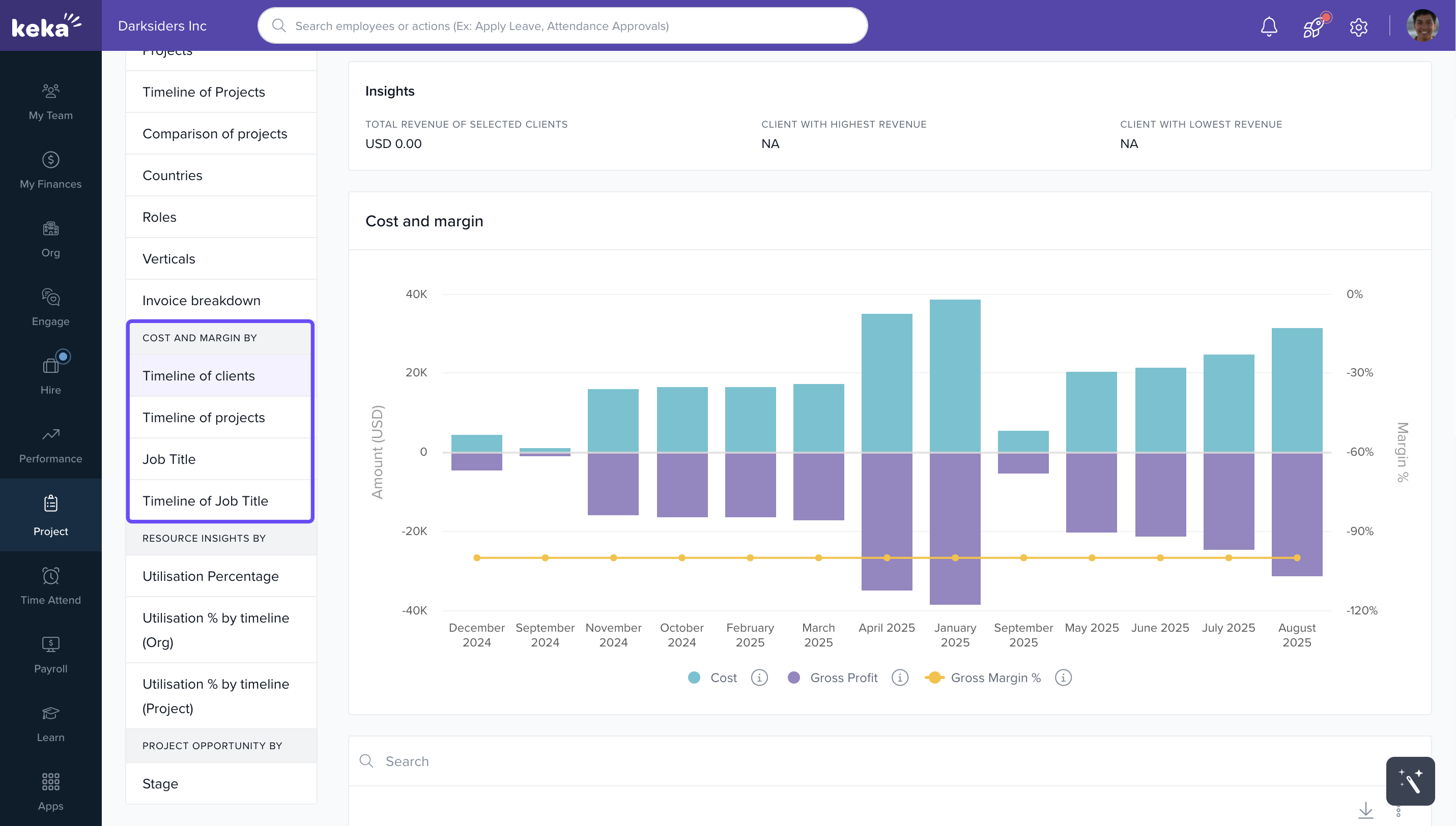
Task: Open the Invoice breakdown report
Action: (x=201, y=301)
